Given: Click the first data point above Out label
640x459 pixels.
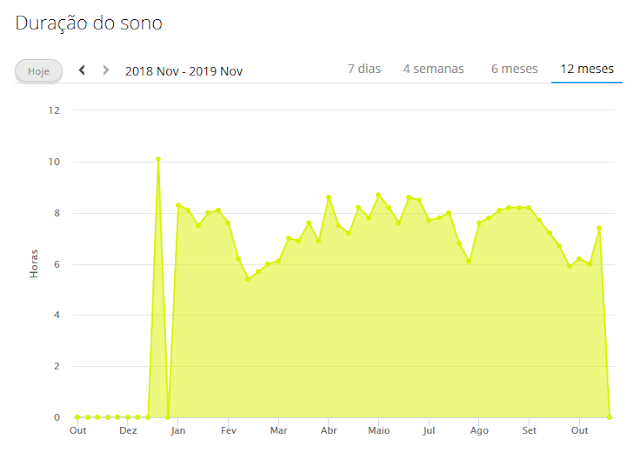Looking at the screenshot, I should [x=77, y=417].
